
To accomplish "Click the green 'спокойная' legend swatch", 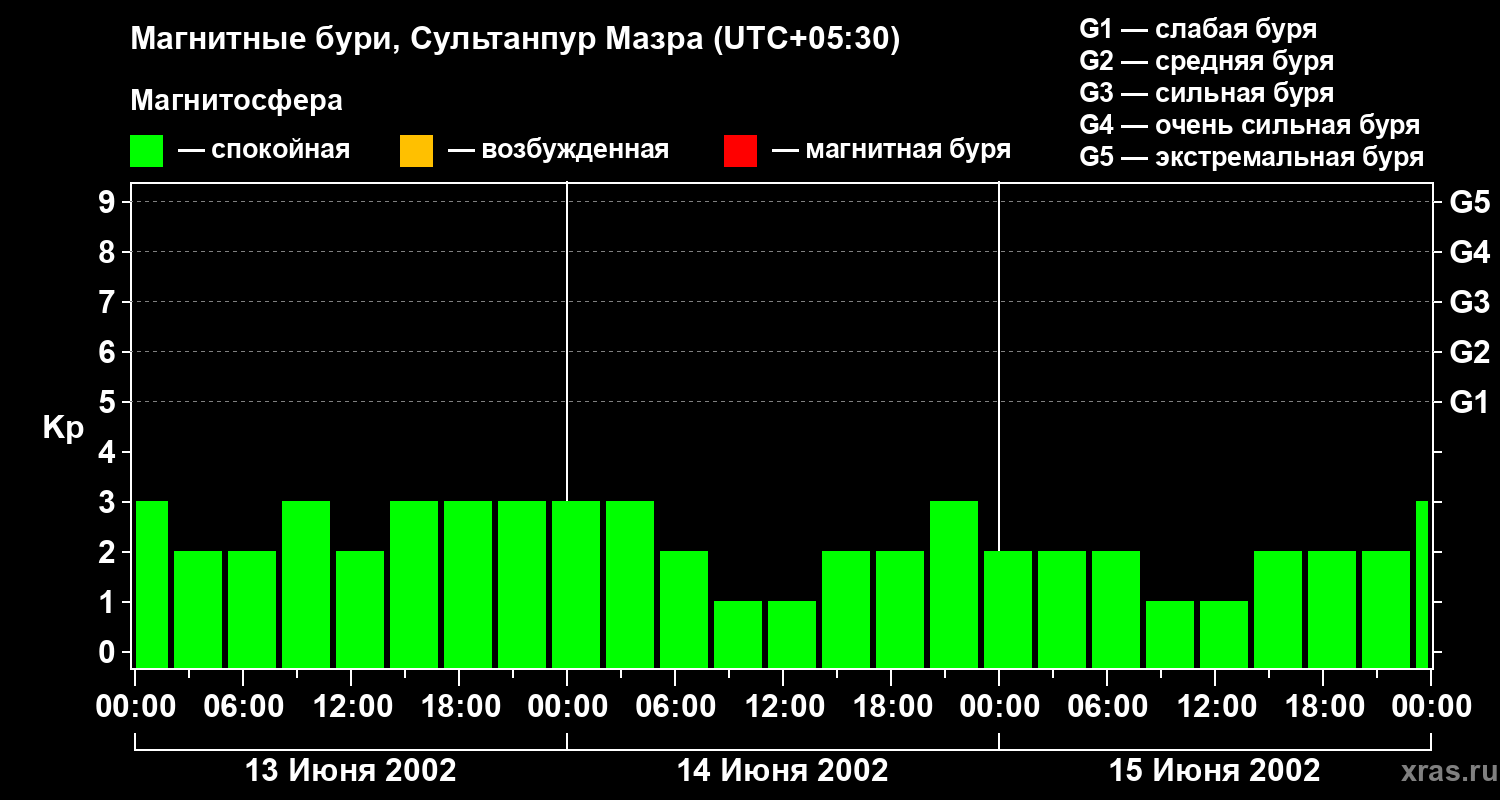I will [x=147, y=151].
